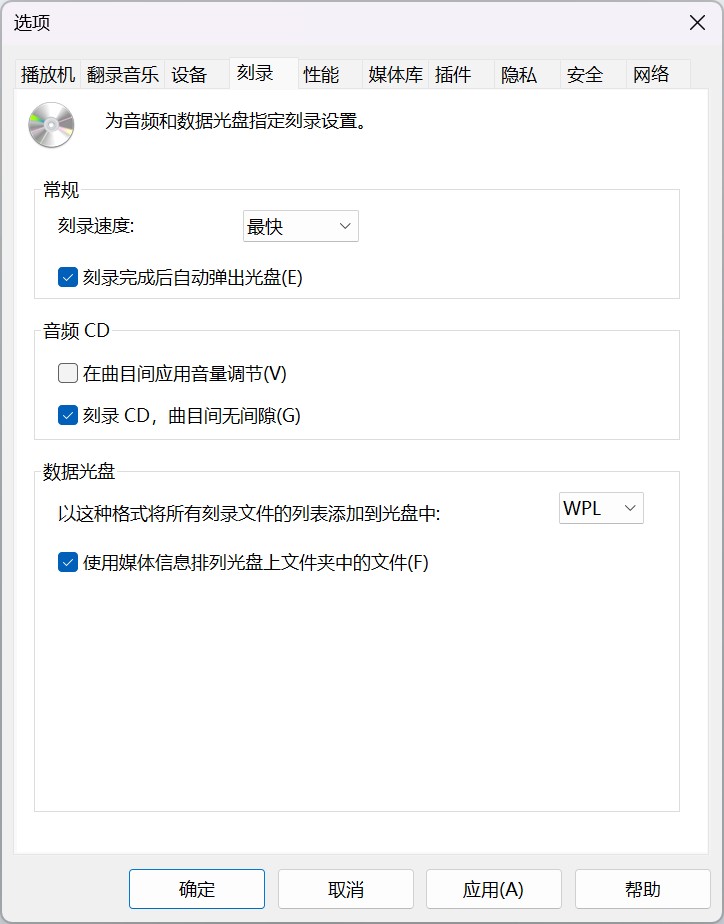
Task: Switch to the 播放机 tab
Action: (48, 75)
